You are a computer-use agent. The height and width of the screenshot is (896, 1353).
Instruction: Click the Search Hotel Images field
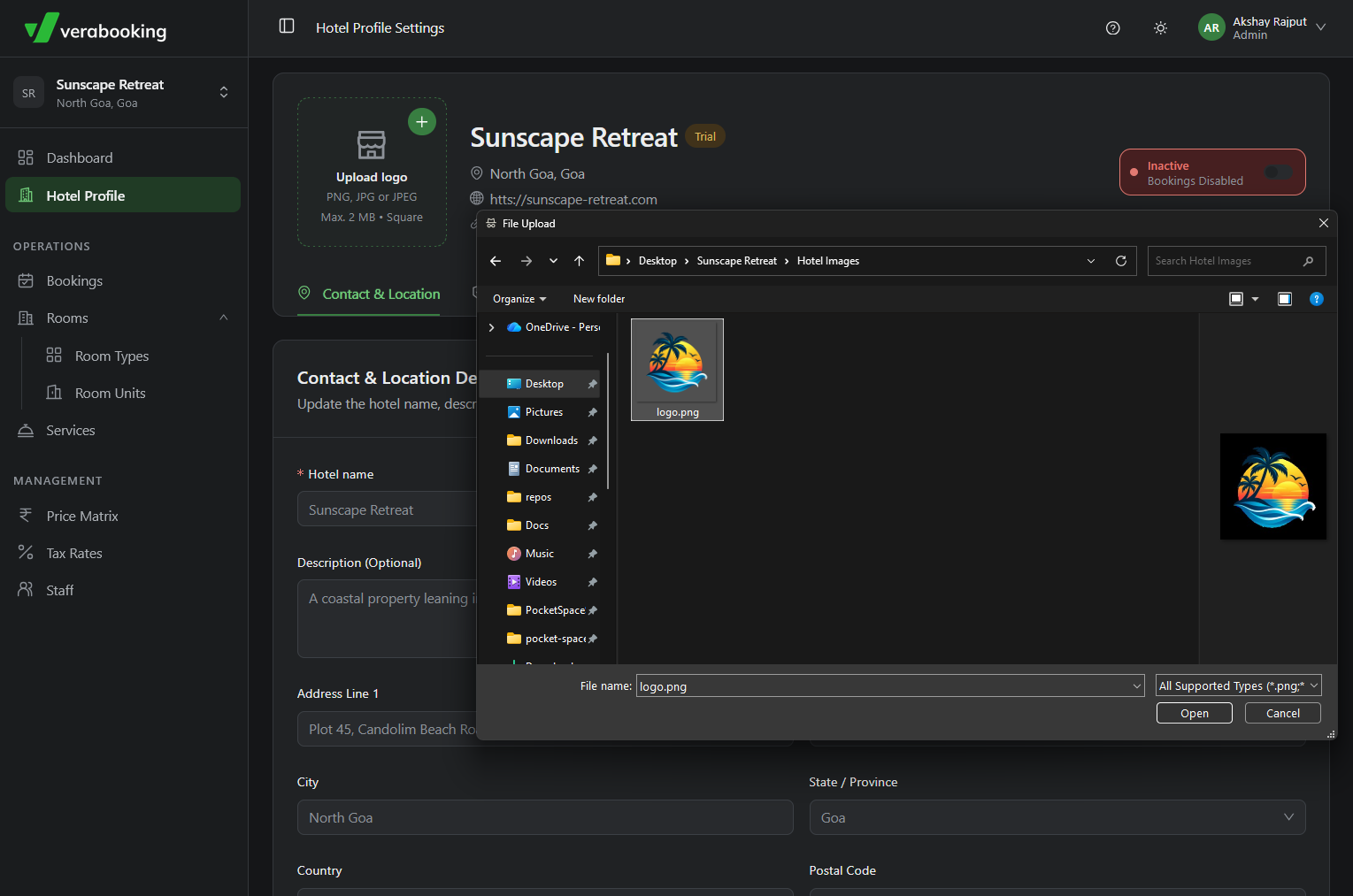[x=1236, y=261]
